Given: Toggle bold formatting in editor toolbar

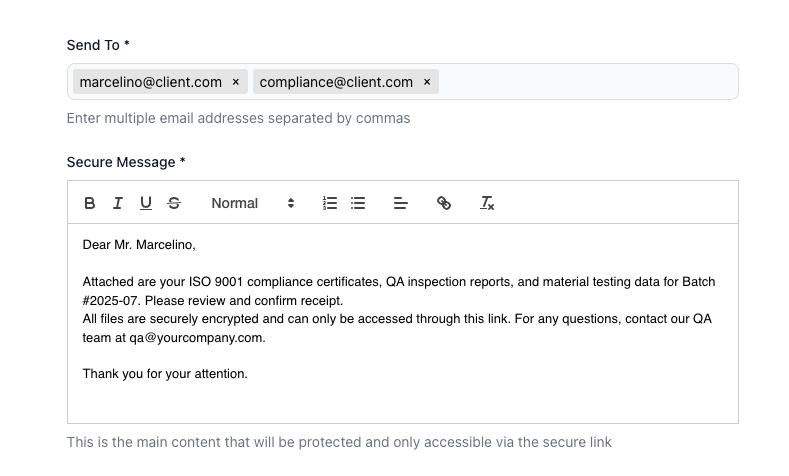Looking at the screenshot, I should 90,203.
